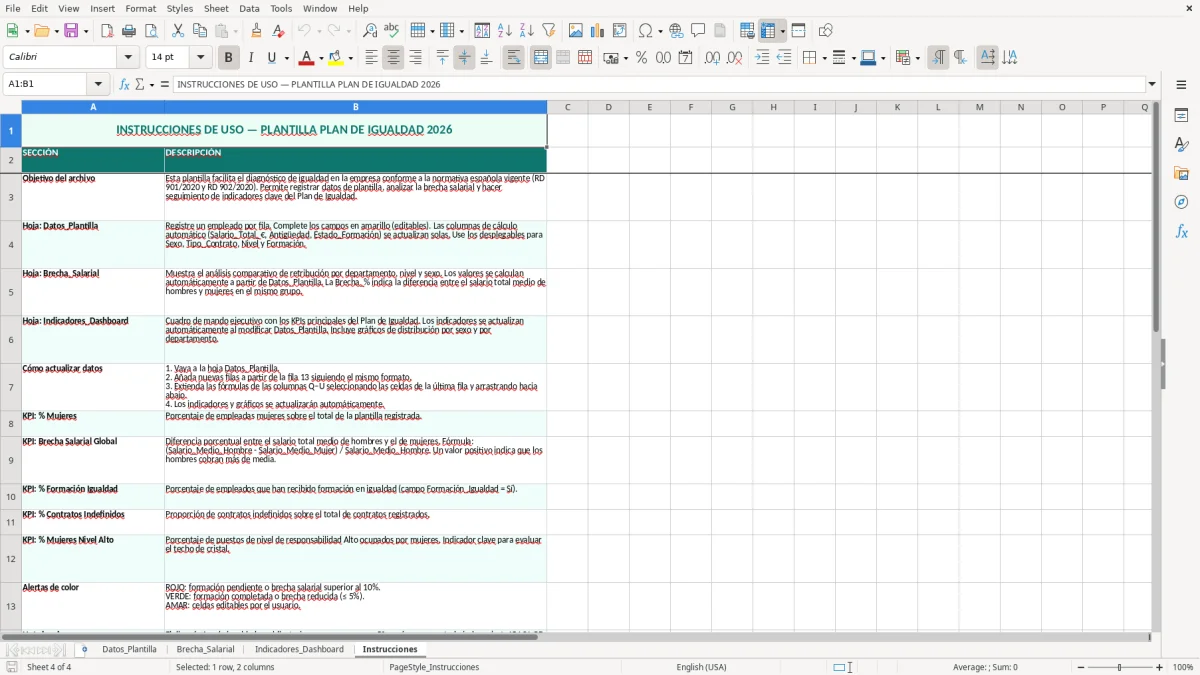Open the background color dropdown arrow
This screenshot has width=1200, height=675.
coord(351,58)
